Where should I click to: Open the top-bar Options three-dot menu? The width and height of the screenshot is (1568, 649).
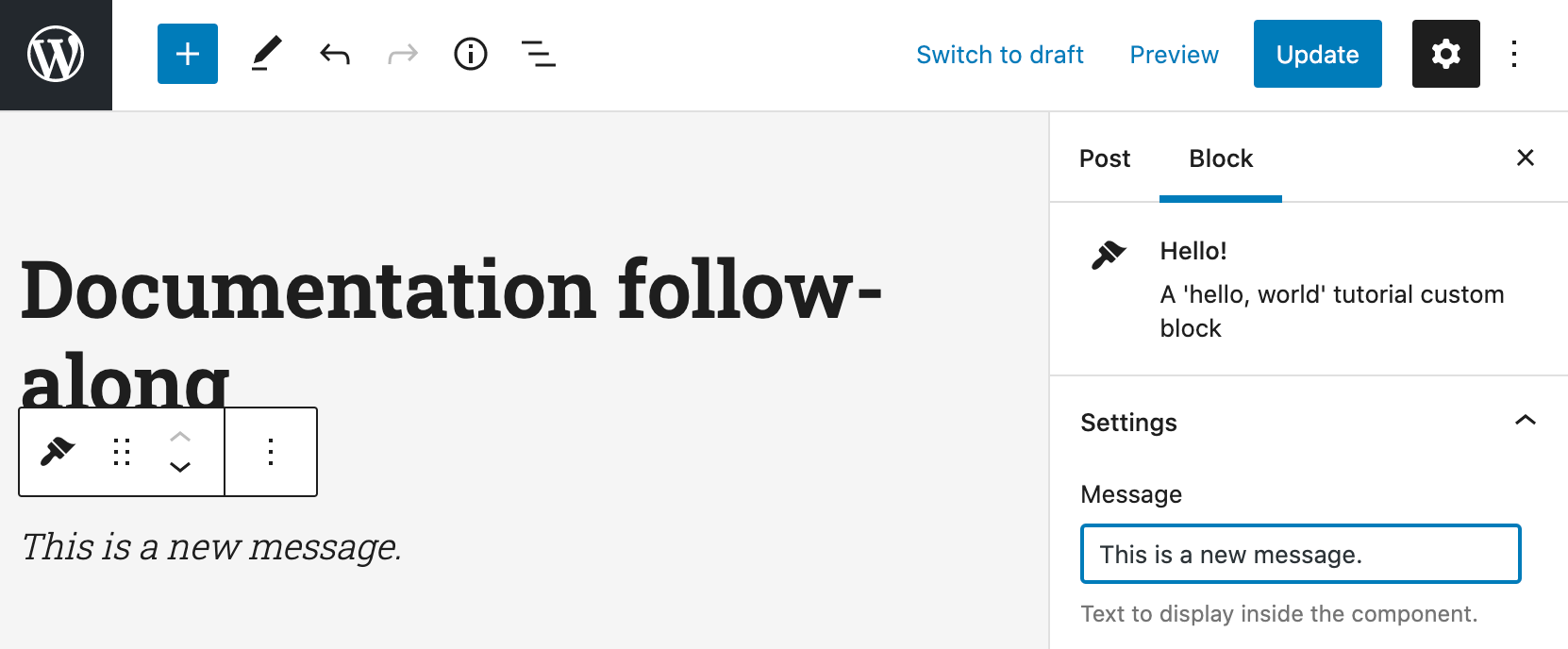[1514, 54]
